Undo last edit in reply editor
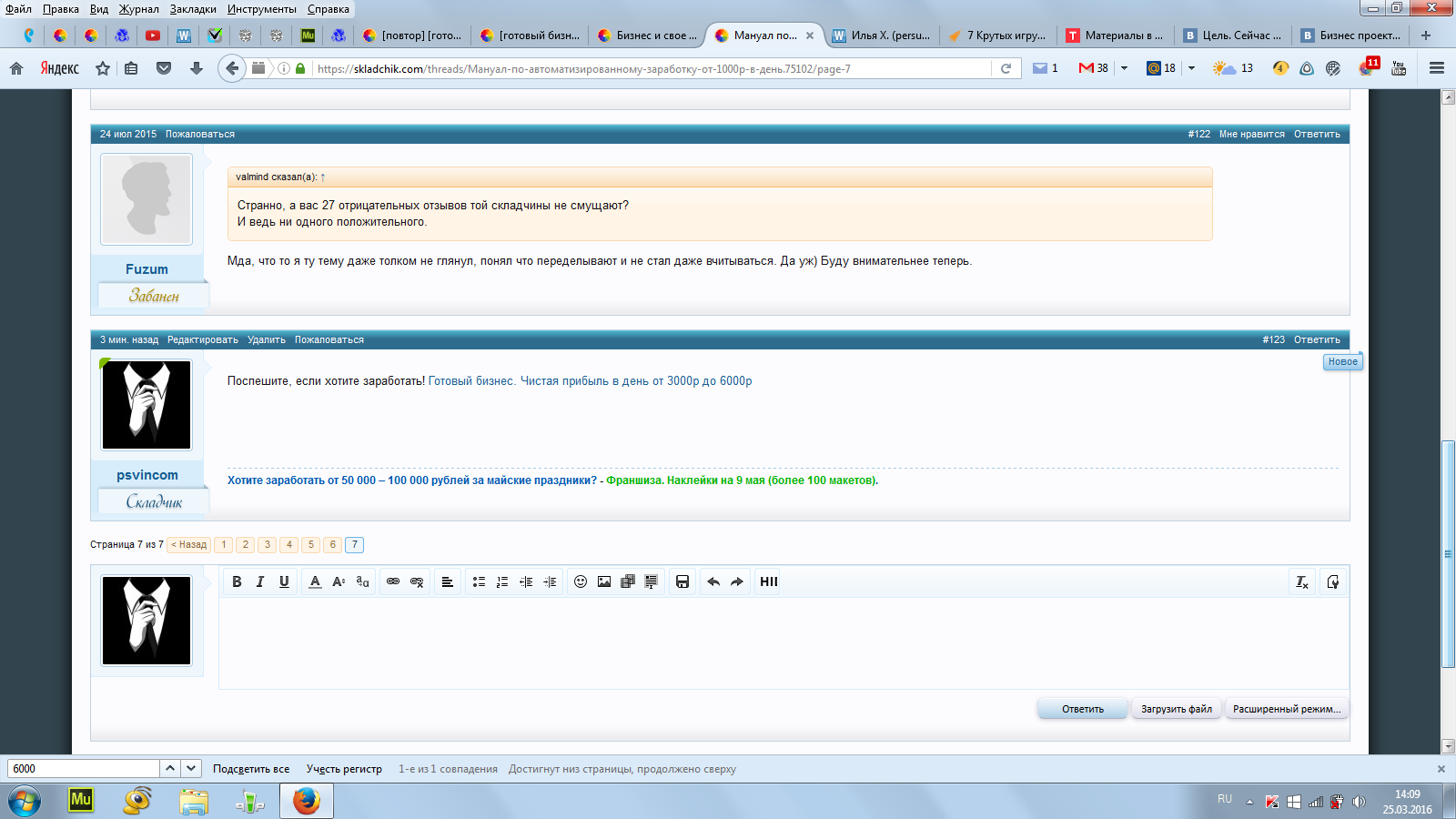 point(713,581)
